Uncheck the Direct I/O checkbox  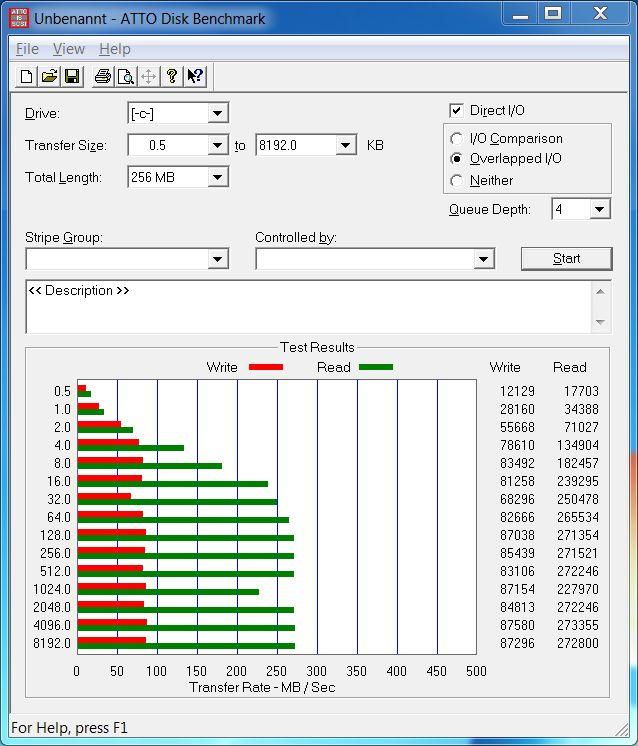(x=457, y=110)
